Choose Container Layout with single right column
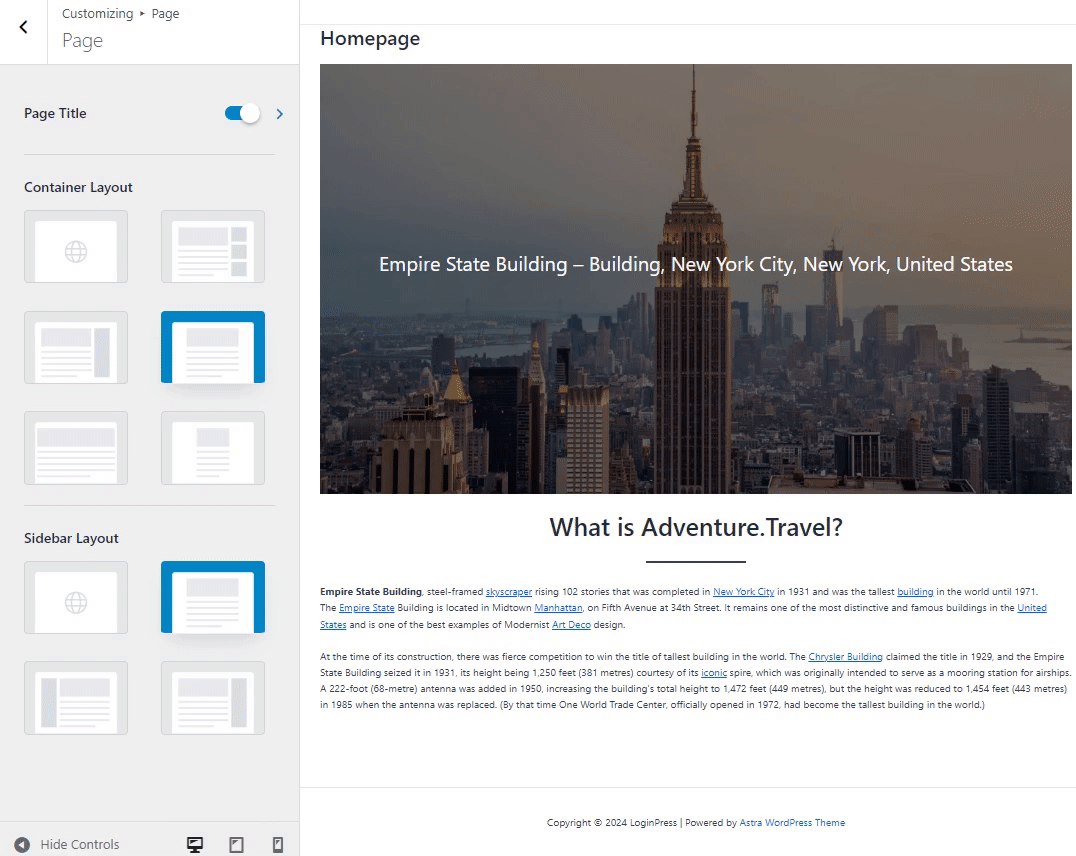 76,347
